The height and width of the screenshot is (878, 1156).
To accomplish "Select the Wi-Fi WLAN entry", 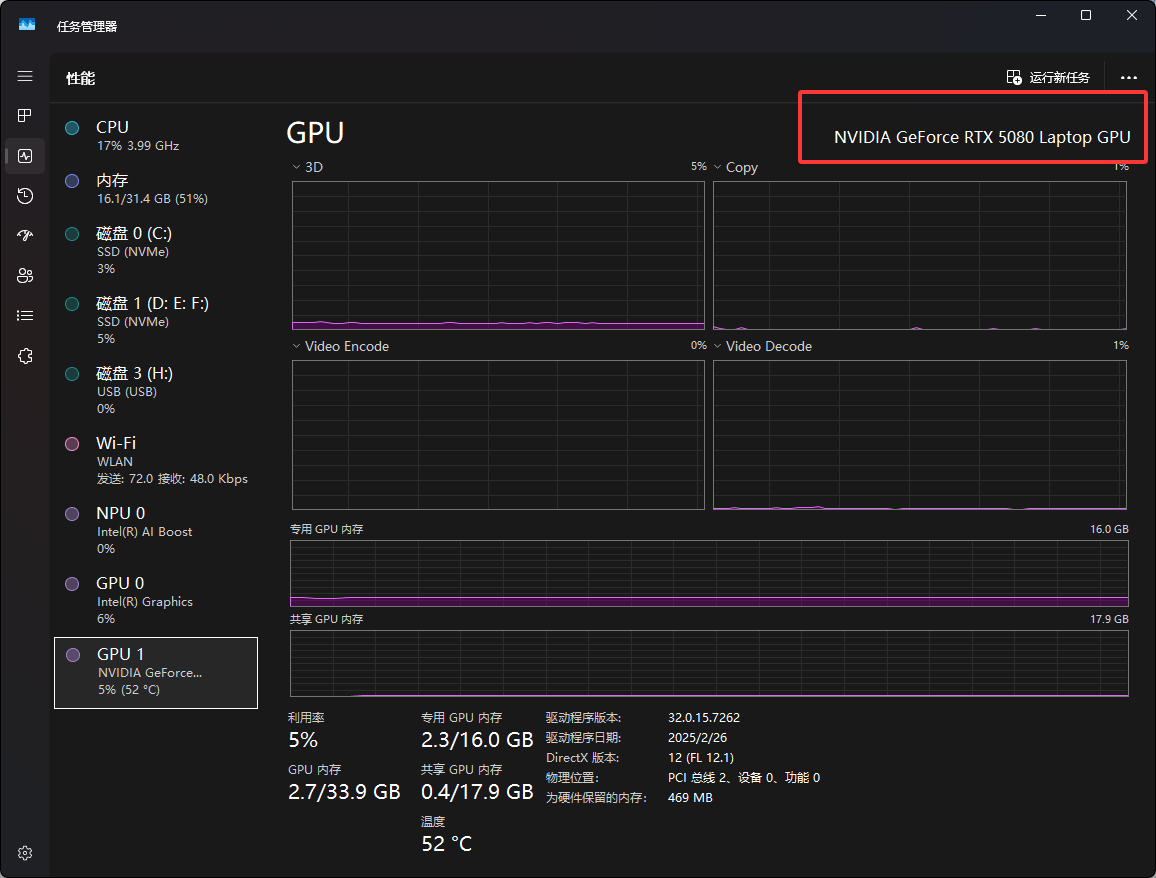I will click(156, 460).
